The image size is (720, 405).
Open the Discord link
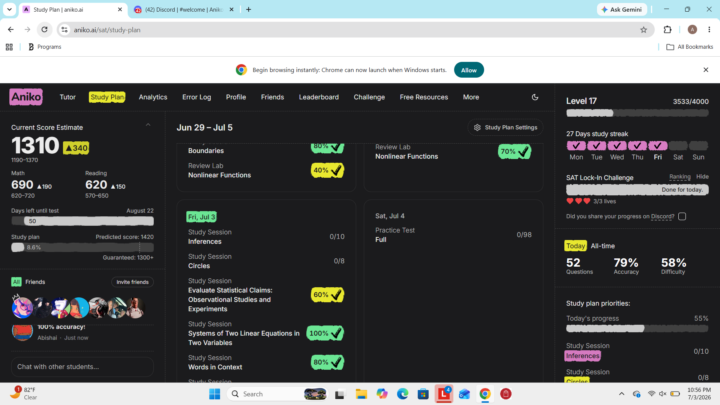[662, 216]
